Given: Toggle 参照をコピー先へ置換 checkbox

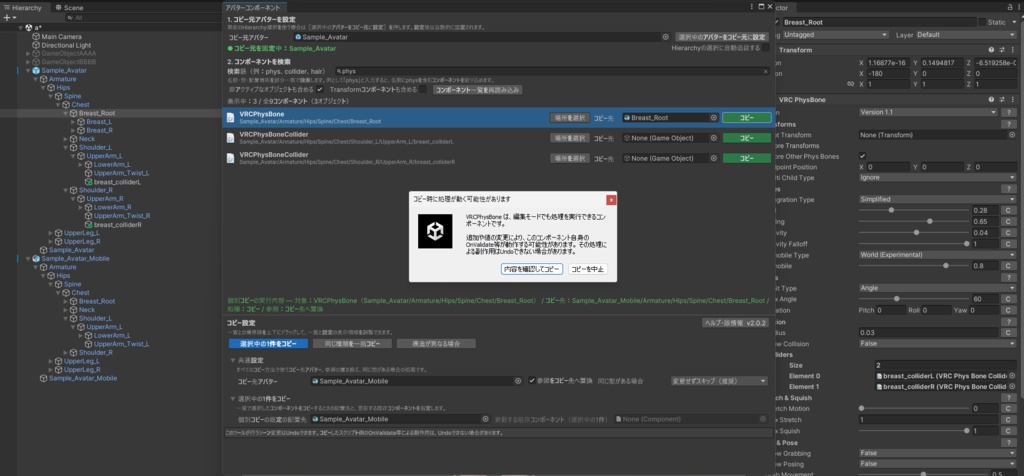Looking at the screenshot, I should [532, 381].
